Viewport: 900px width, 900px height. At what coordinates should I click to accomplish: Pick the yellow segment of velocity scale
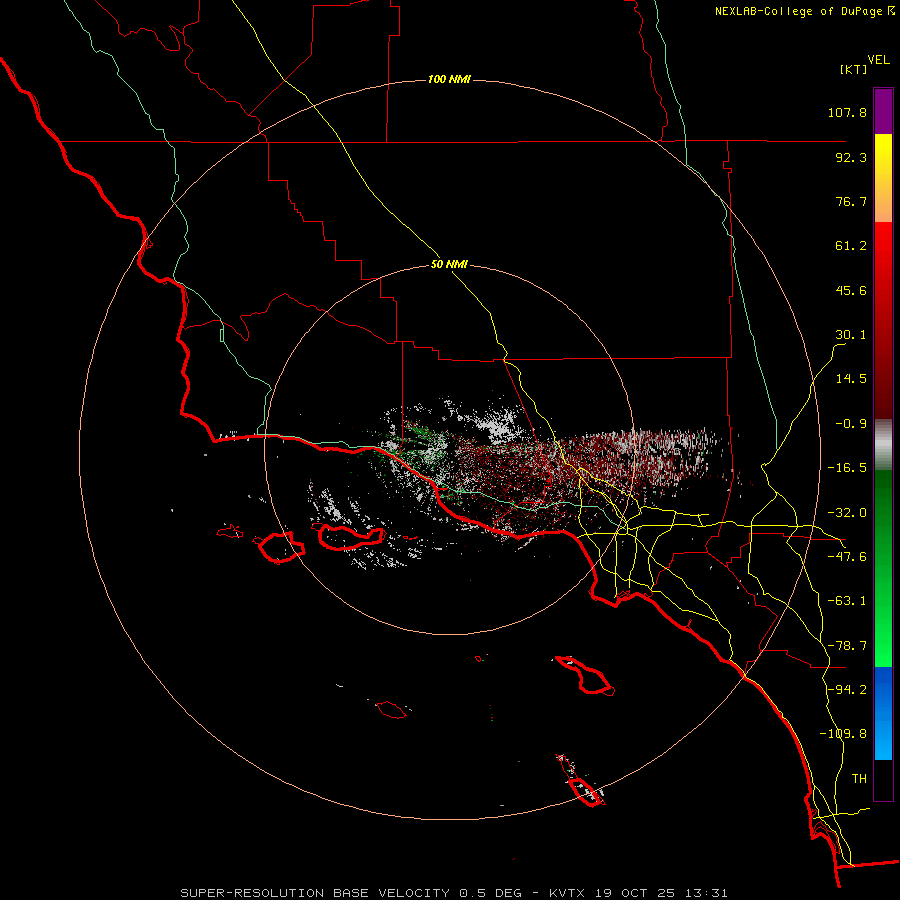883,178
